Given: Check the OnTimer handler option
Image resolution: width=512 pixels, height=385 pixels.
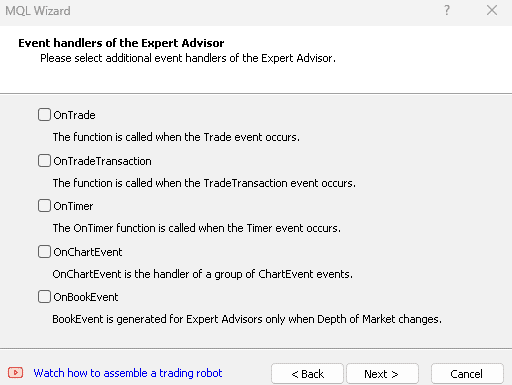Looking at the screenshot, I should (x=44, y=206).
